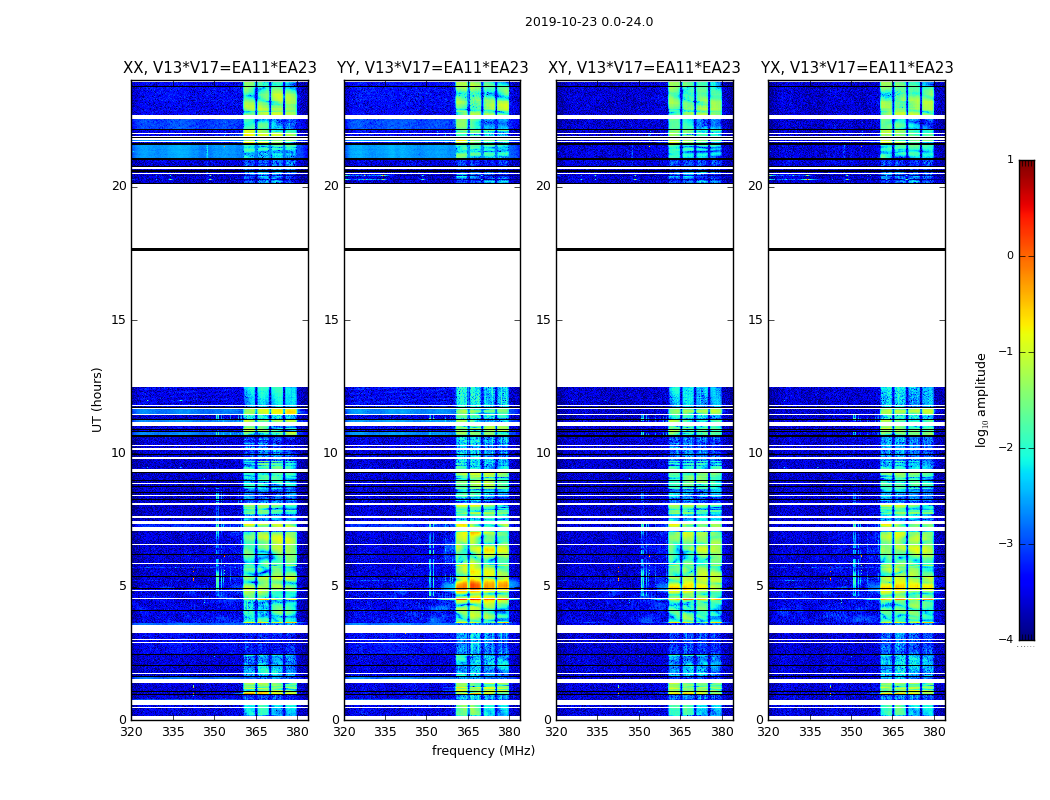The image size is (1050, 800).
Task: Click the UT (hours) y-axis label
Action: pyautogui.click(x=98, y=399)
